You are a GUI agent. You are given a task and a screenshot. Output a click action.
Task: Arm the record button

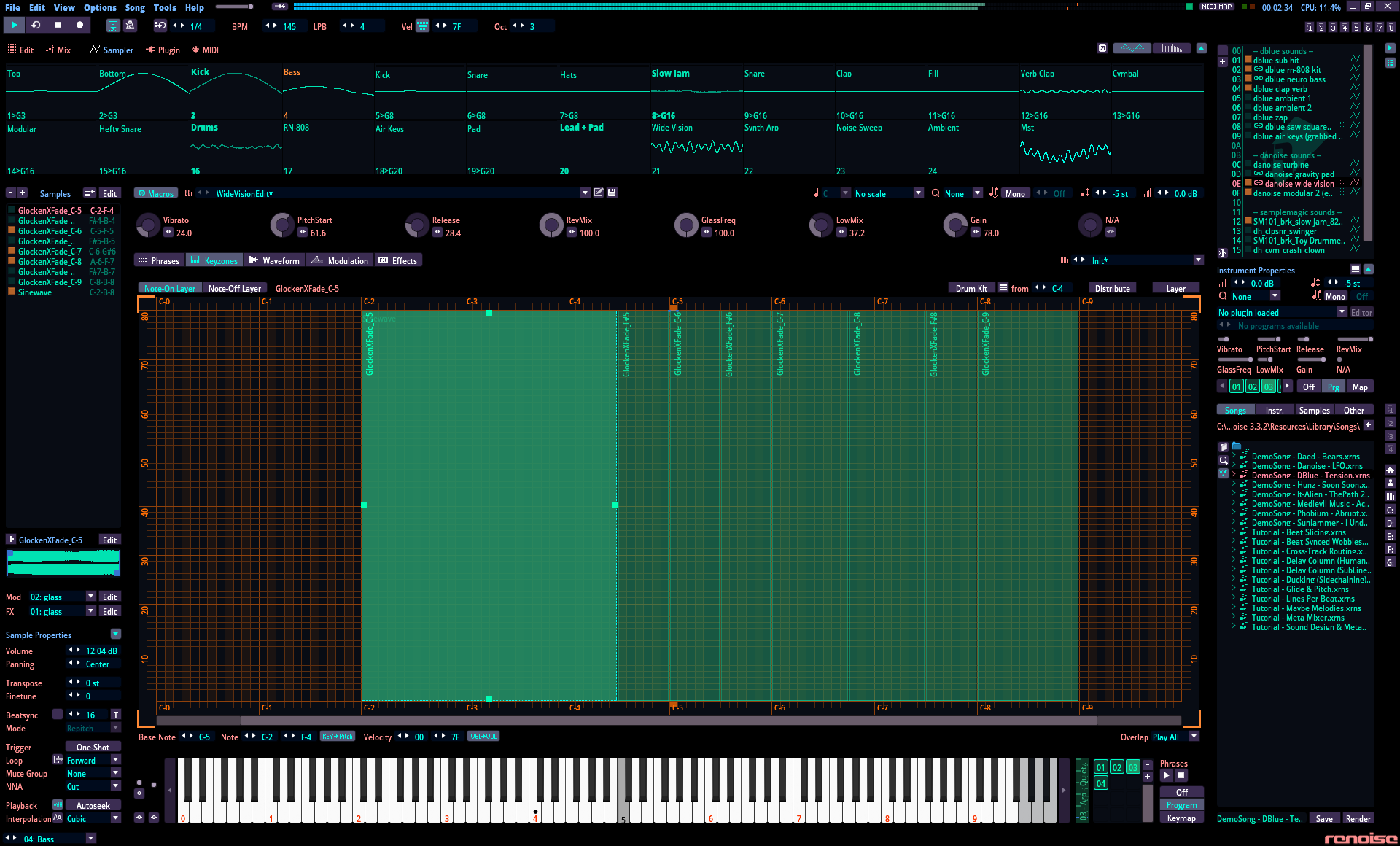click(x=79, y=25)
